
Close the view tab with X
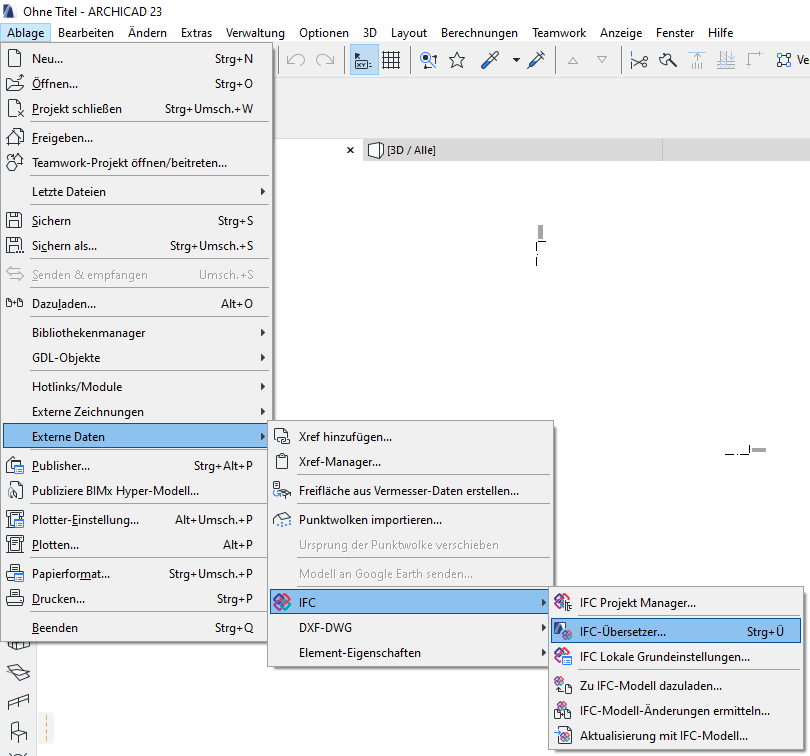pyautogui.click(x=350, y=150)
